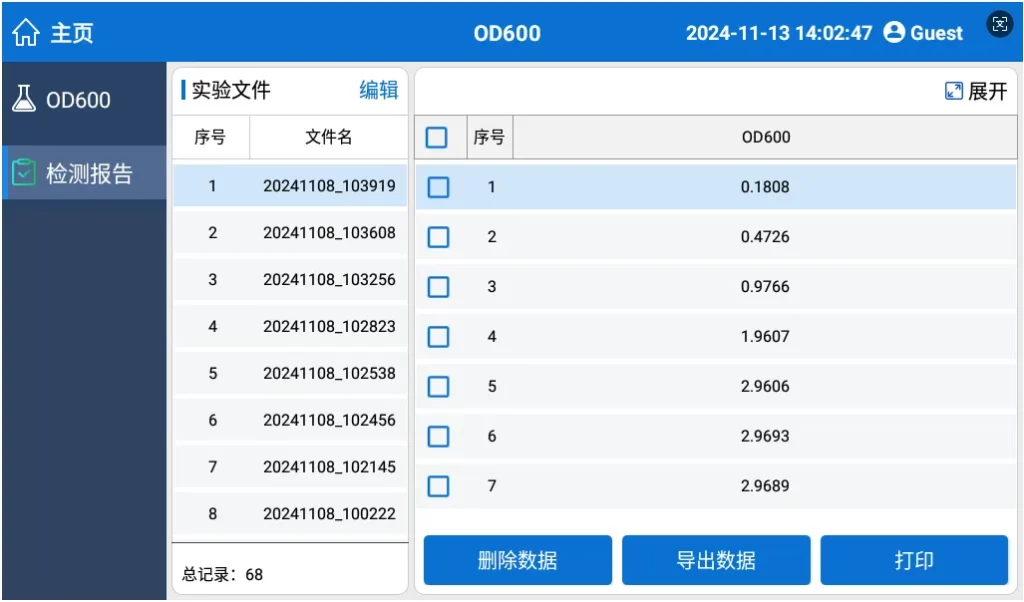Viewport: 1024px width, 602px height.
Task: Select file 20241108_102456
Action: [x=290, y=420]
